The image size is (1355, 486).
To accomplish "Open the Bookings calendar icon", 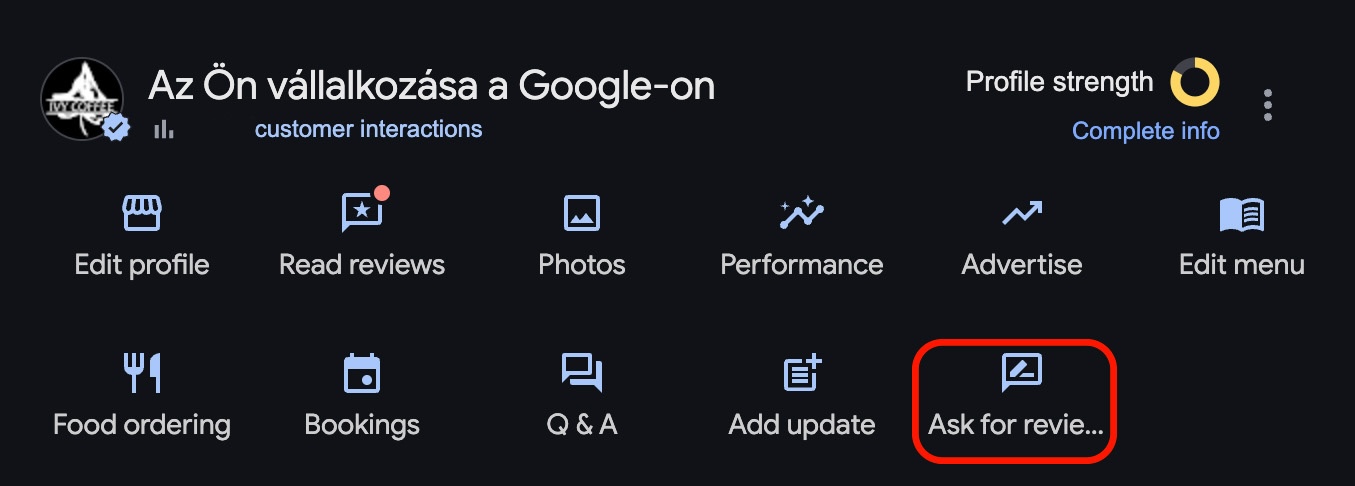I will click(x=362, y=373).
